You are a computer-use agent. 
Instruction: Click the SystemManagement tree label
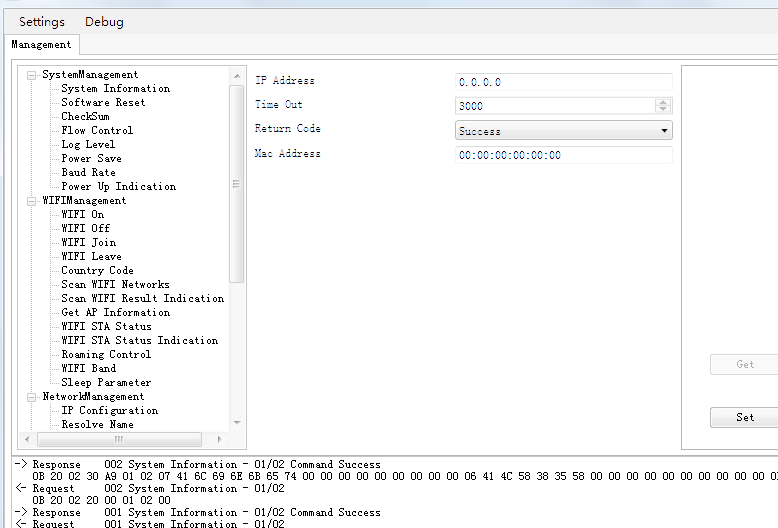pyautogui.click(x=90, y=74)
